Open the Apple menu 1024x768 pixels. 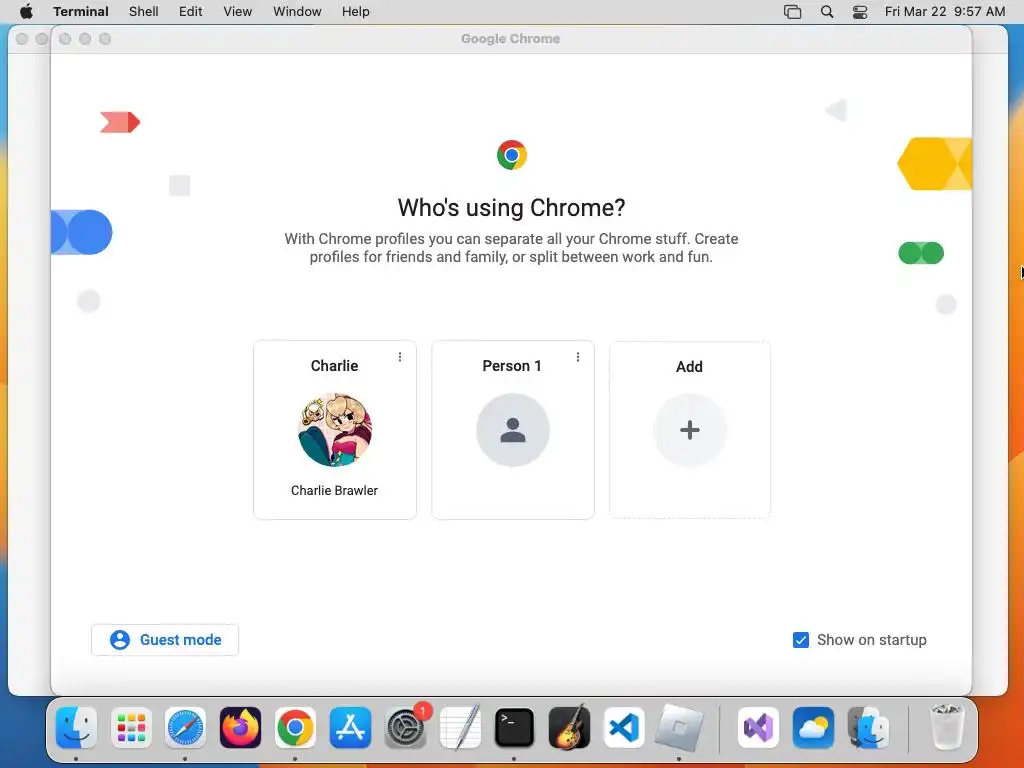tap(26, 12)
